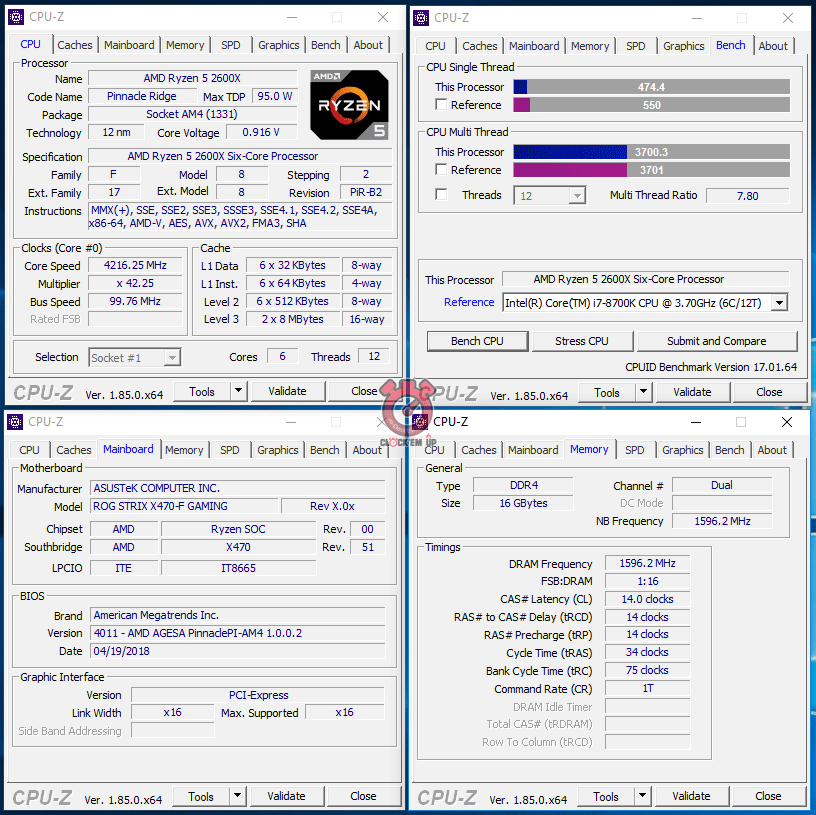The width and height of the screenshot is (816, 815).
Task: Switch to the Caches tab in the CPU window
Action: coord(75,45)
